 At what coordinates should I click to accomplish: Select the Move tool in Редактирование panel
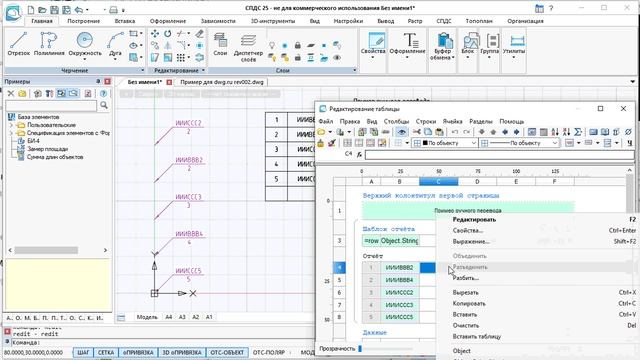(x=155, y=34)
